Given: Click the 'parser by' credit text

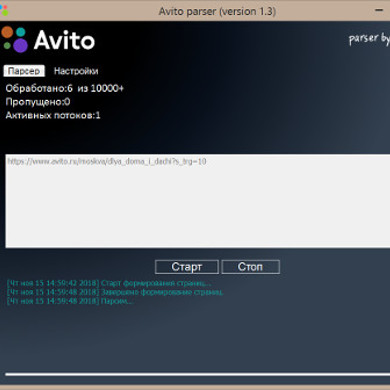Looking at the screenshot, I should click(369, 39).
